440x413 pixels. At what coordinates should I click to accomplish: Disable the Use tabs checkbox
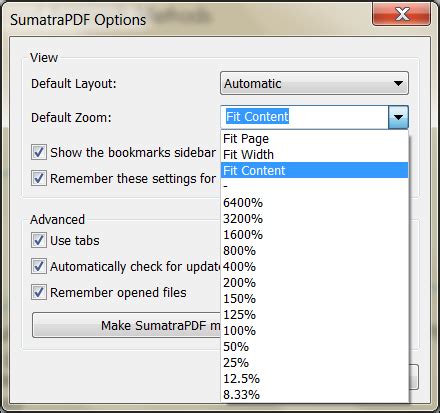click(39, 240)
